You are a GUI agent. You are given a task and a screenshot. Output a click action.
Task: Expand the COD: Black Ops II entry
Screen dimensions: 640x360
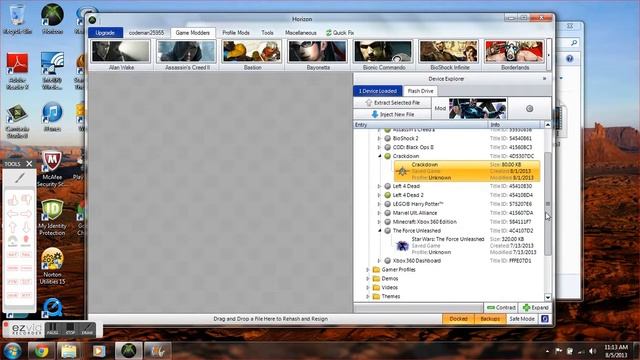click(x=379, y=147)
